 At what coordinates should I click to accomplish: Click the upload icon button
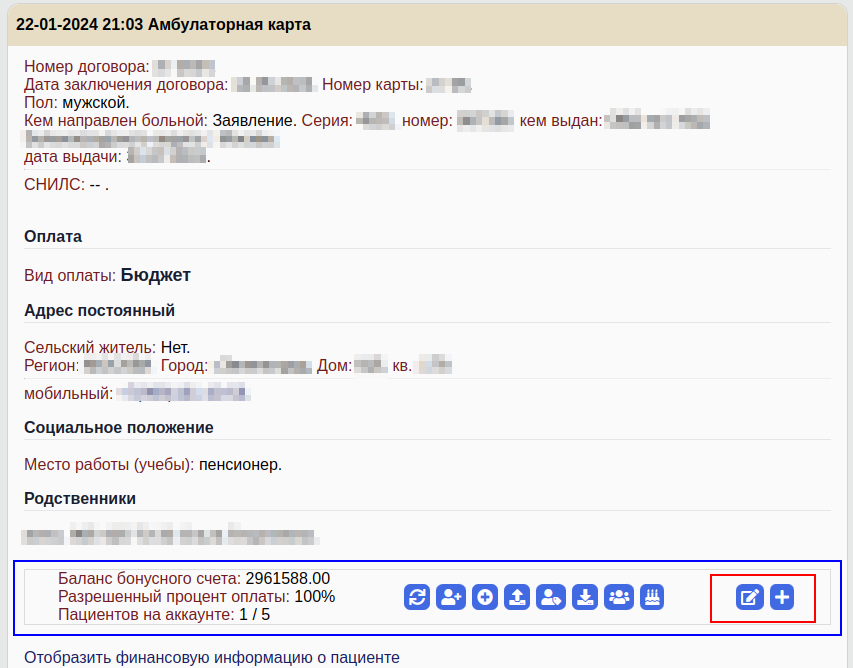coord(517,597)
